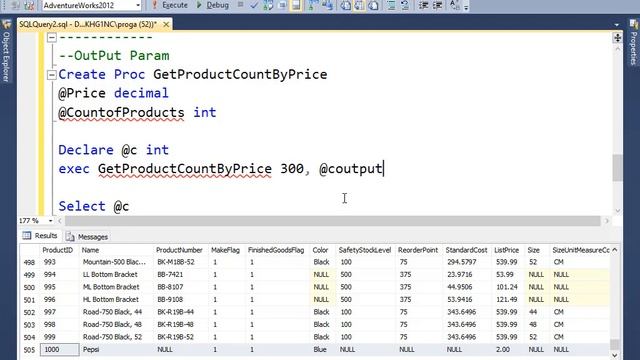Image resolution: width=640 pixels, height=360 pixels.
Task: Click the ListPrice column header
Action: pos(507,250)
